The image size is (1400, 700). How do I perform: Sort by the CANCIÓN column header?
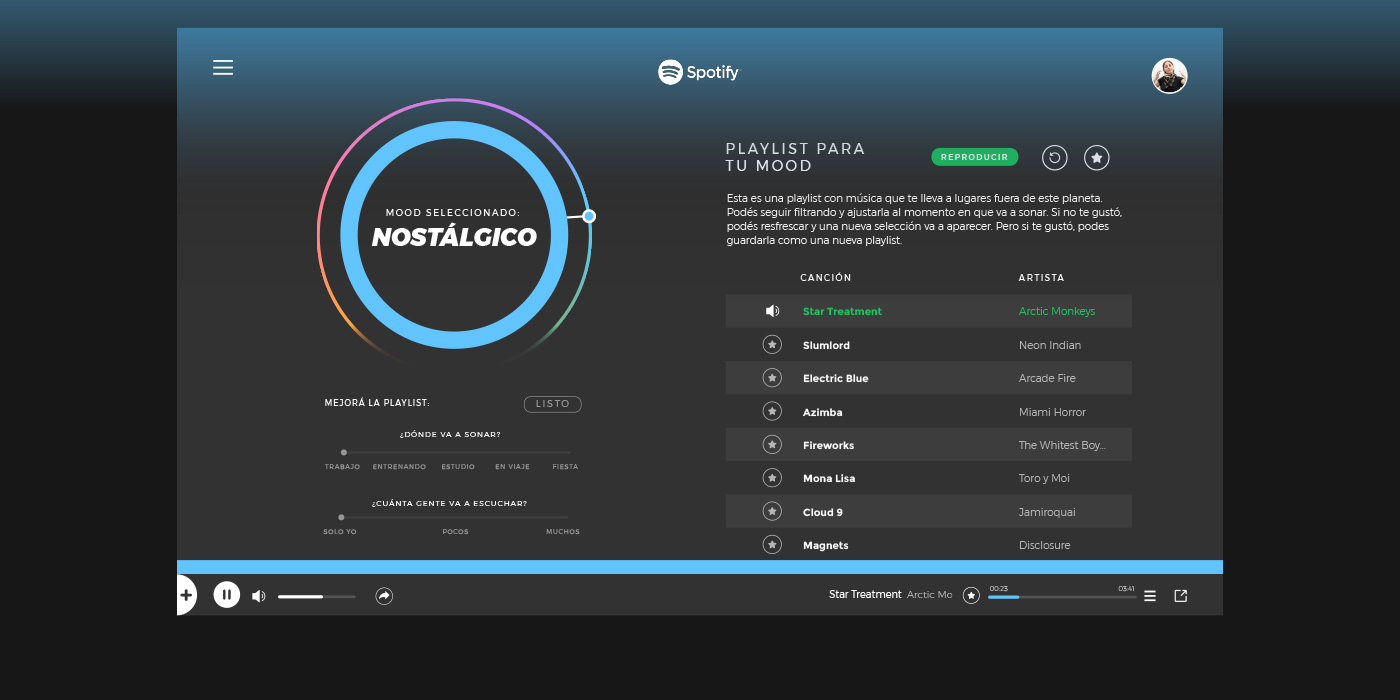826,278
